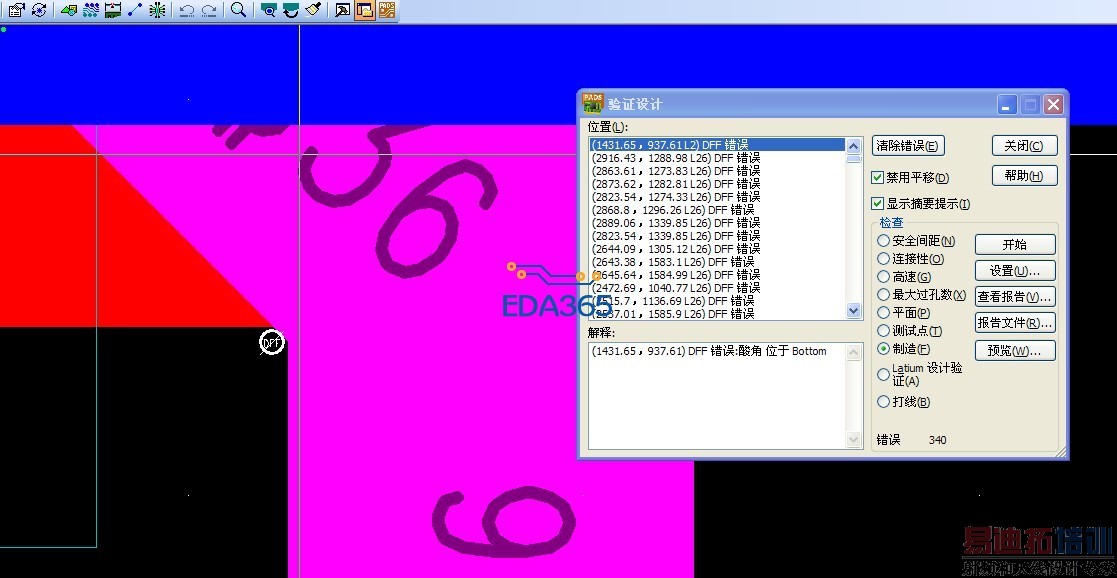Select error row (2644.09, 1305.12 L26)
Image resolution: width=1117 pixels, height=578 pixels.
pyautogui.click(x=717, y=249)
